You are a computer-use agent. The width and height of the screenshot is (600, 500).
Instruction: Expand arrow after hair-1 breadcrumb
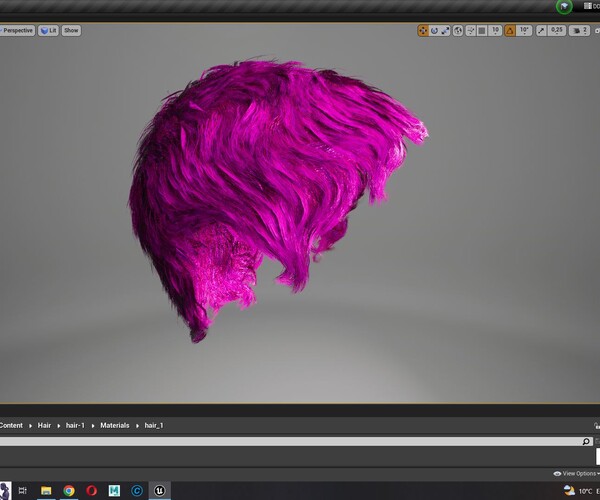[x=93, y=426]
